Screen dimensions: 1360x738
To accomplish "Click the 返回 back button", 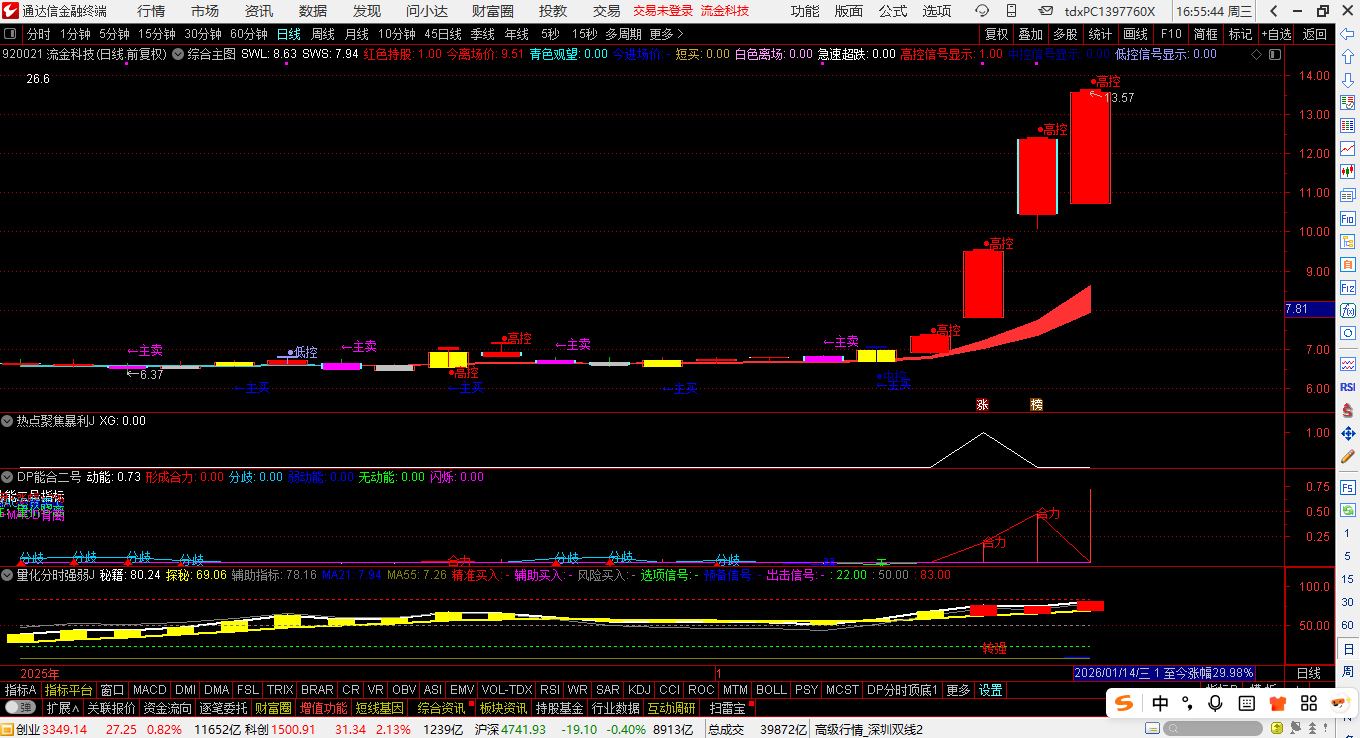I will point(1315,34).
